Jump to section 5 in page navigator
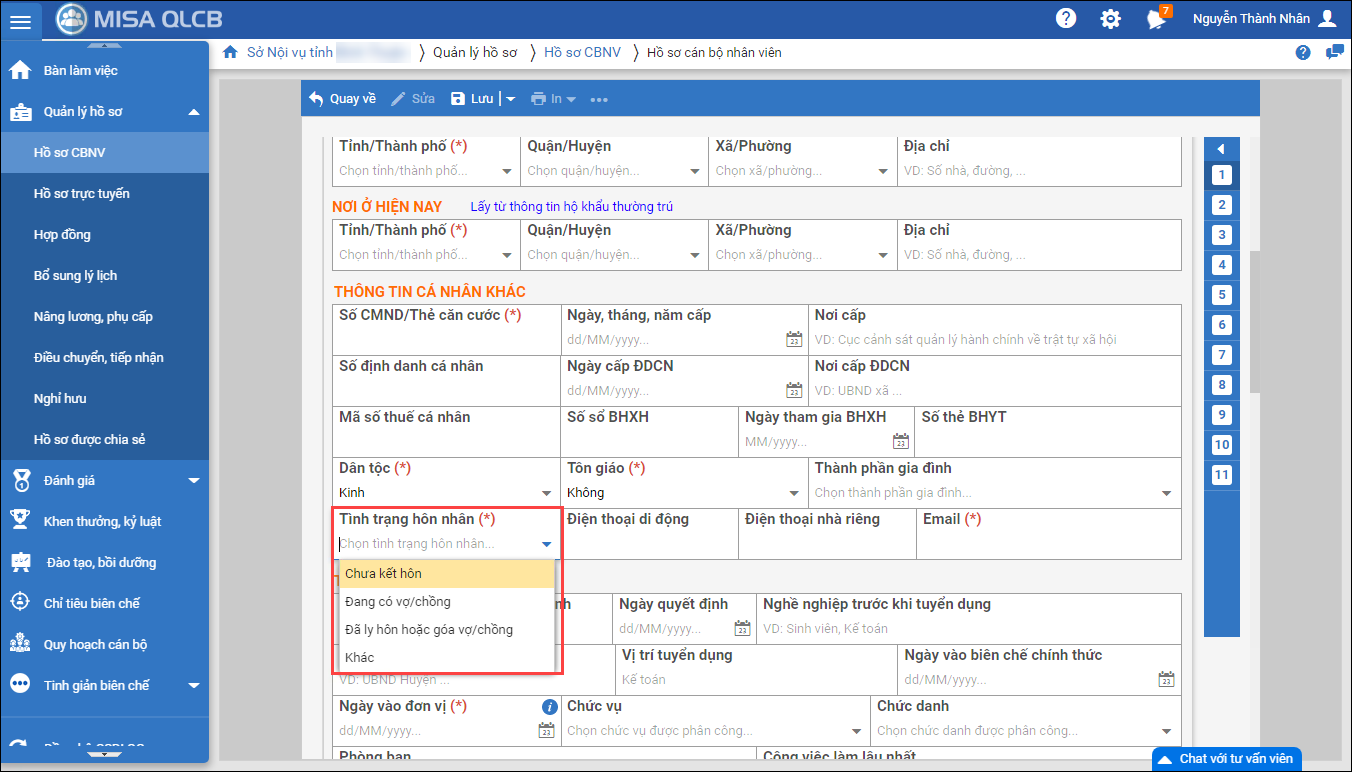 click(x=1221, y=295)
